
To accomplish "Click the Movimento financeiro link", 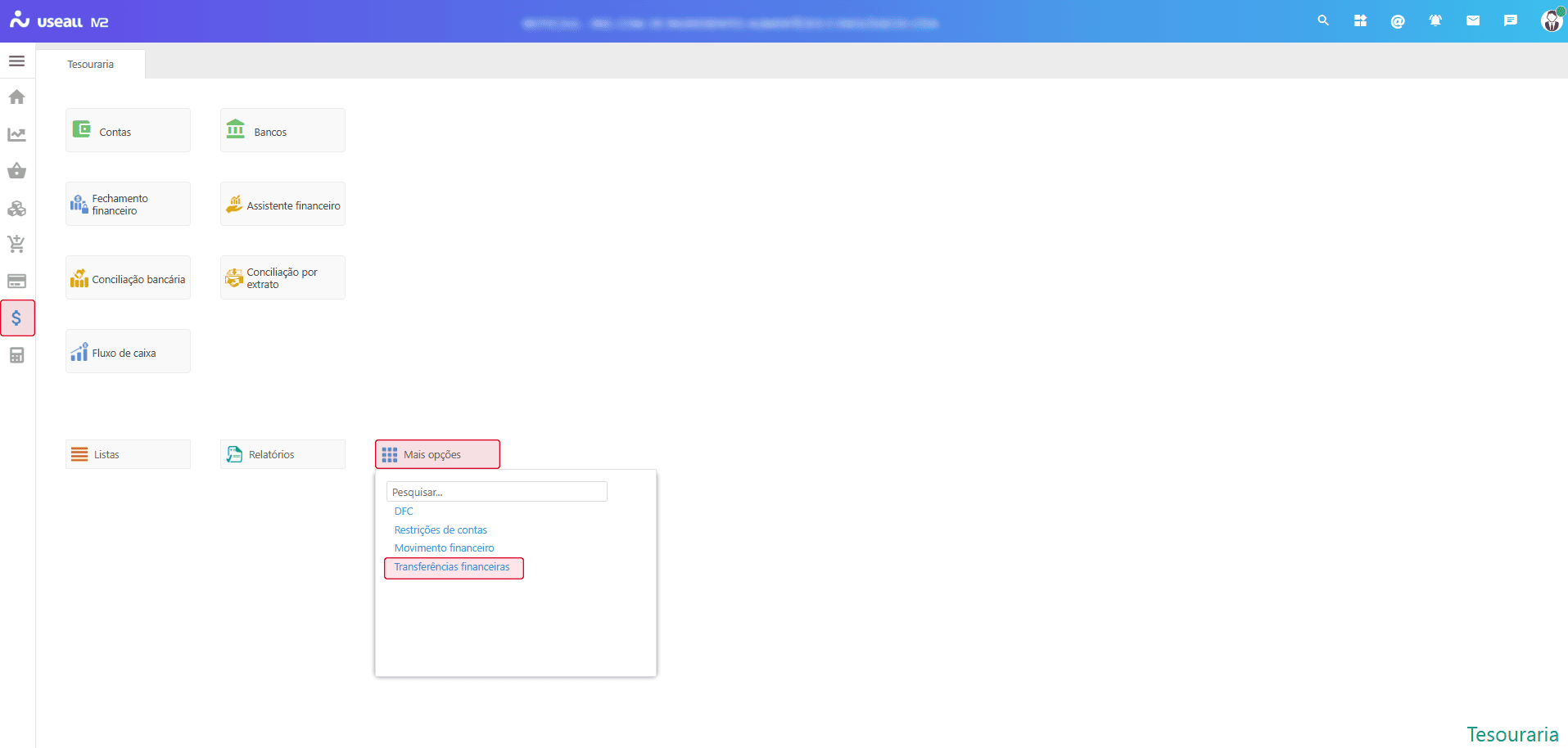I will pos(444,548).
